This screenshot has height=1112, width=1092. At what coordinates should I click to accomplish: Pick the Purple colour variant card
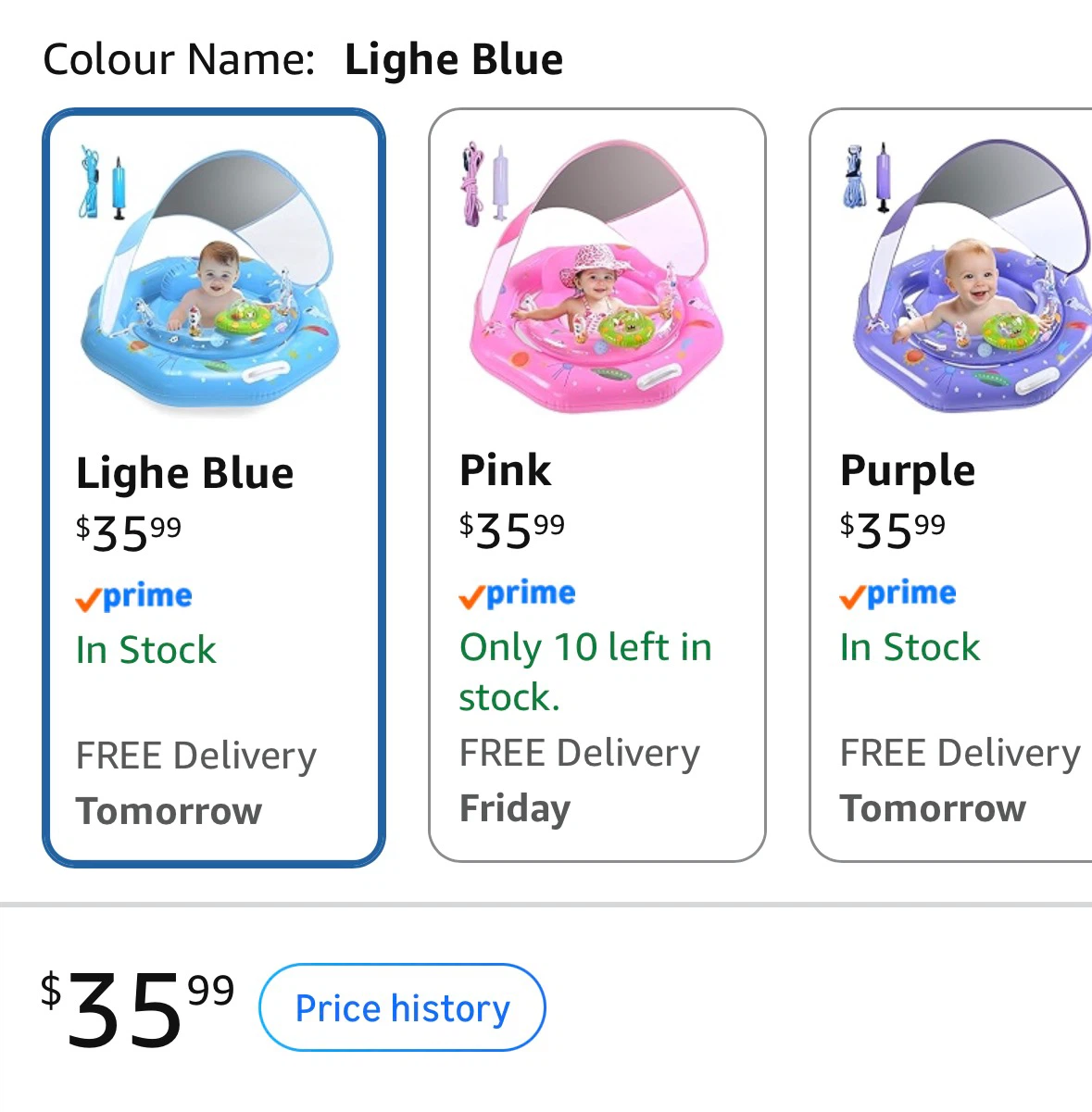pyautogui.click(x=951, y=485)
